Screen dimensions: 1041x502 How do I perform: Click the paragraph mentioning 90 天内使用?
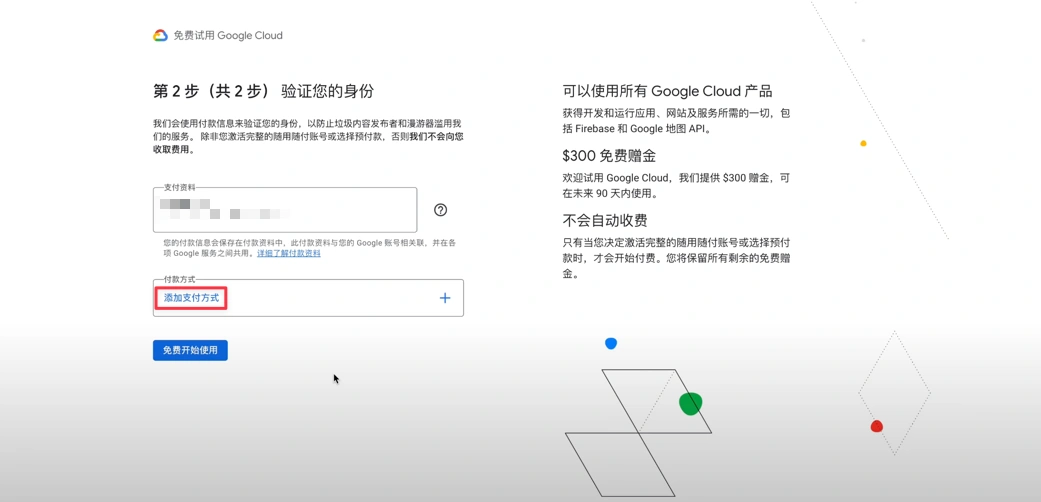tap(676, 185)
